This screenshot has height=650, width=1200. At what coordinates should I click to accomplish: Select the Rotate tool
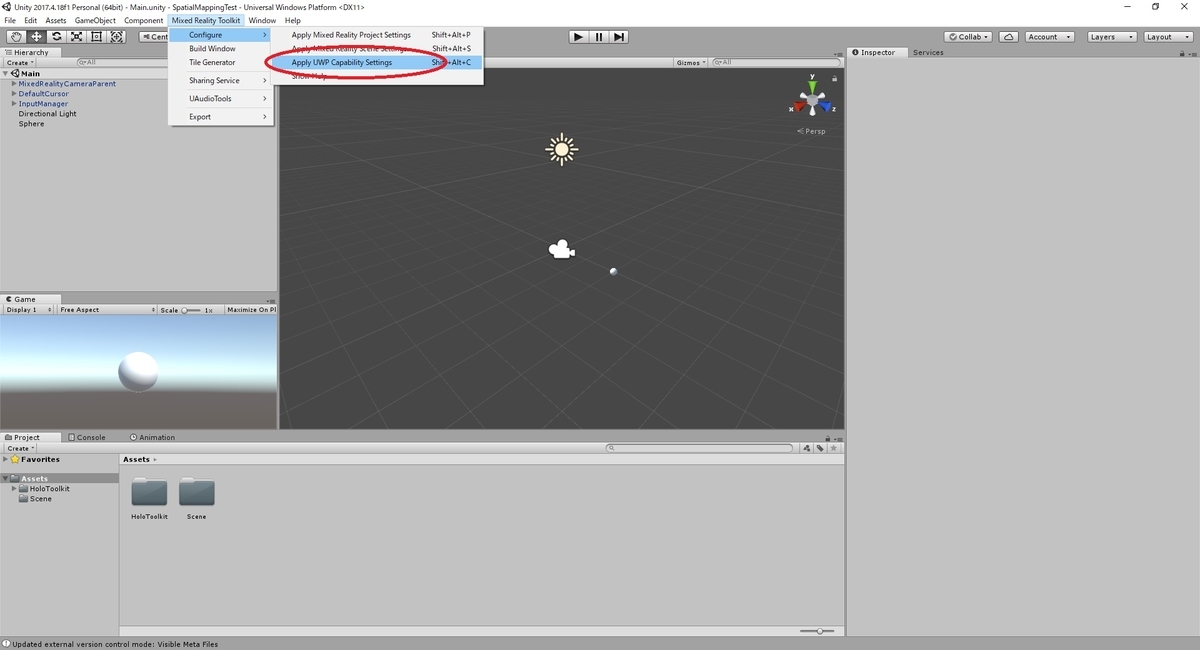click(x=57, y=37)
